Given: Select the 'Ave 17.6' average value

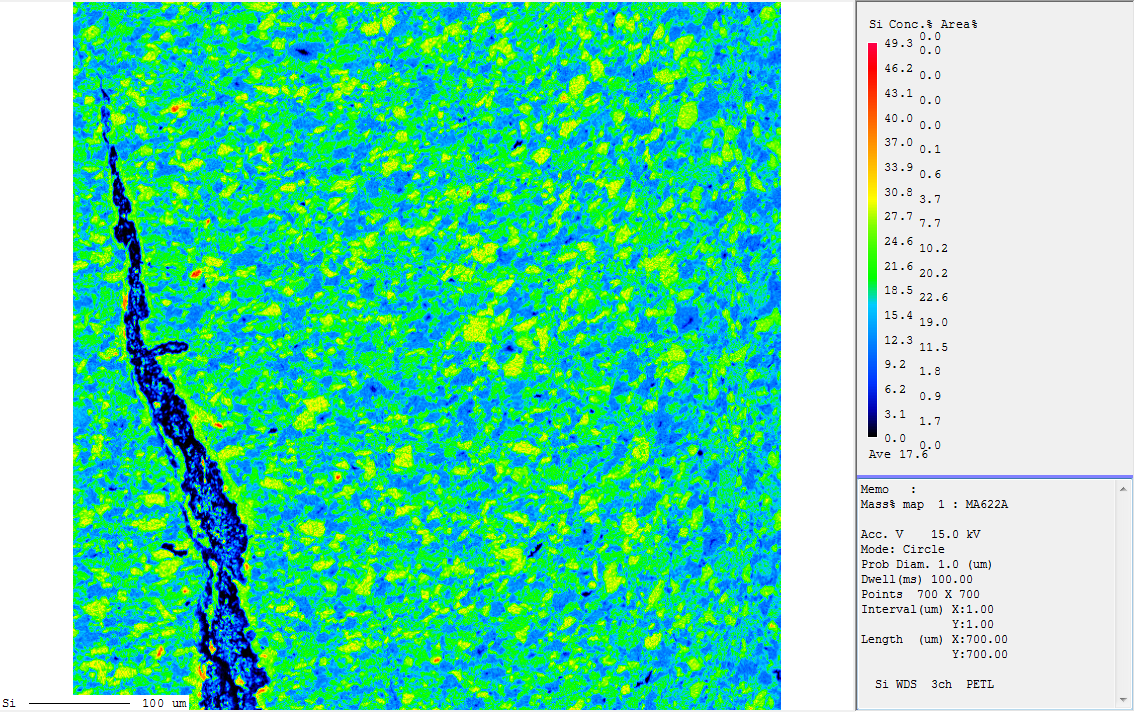Looking at the screenshot, I should [x=898, y=454].
